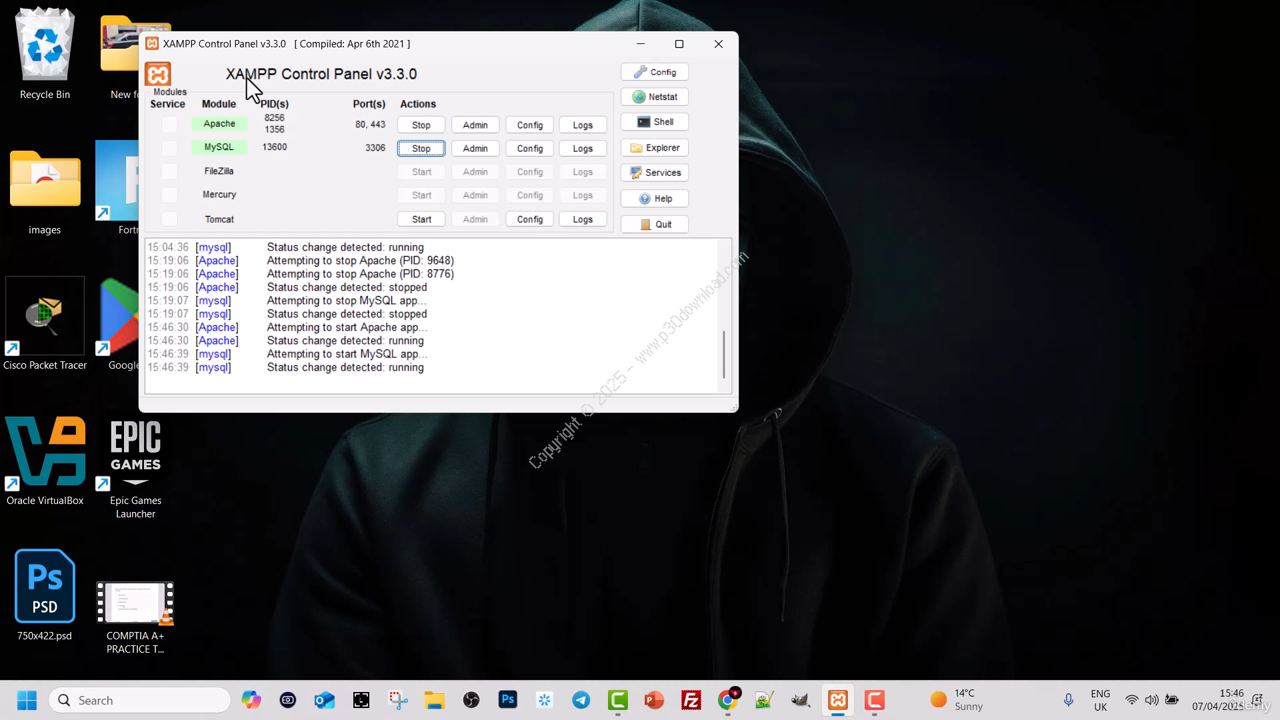Start the Tomcat module

[421, 219]
